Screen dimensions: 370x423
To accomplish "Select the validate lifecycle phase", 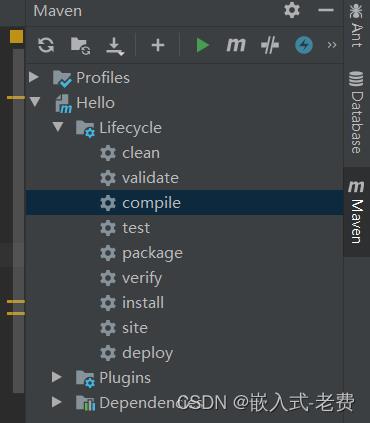I will point(150,178).
